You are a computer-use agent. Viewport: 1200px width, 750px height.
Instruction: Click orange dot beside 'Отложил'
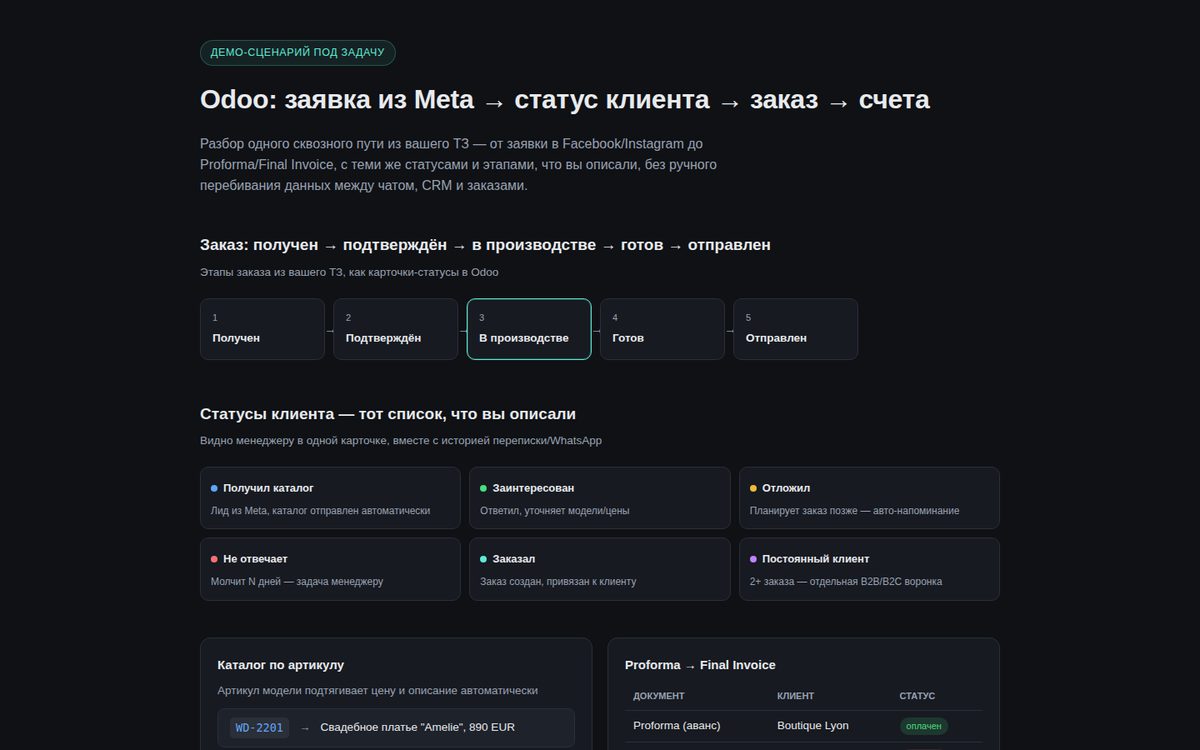click(x=754, y=488)
